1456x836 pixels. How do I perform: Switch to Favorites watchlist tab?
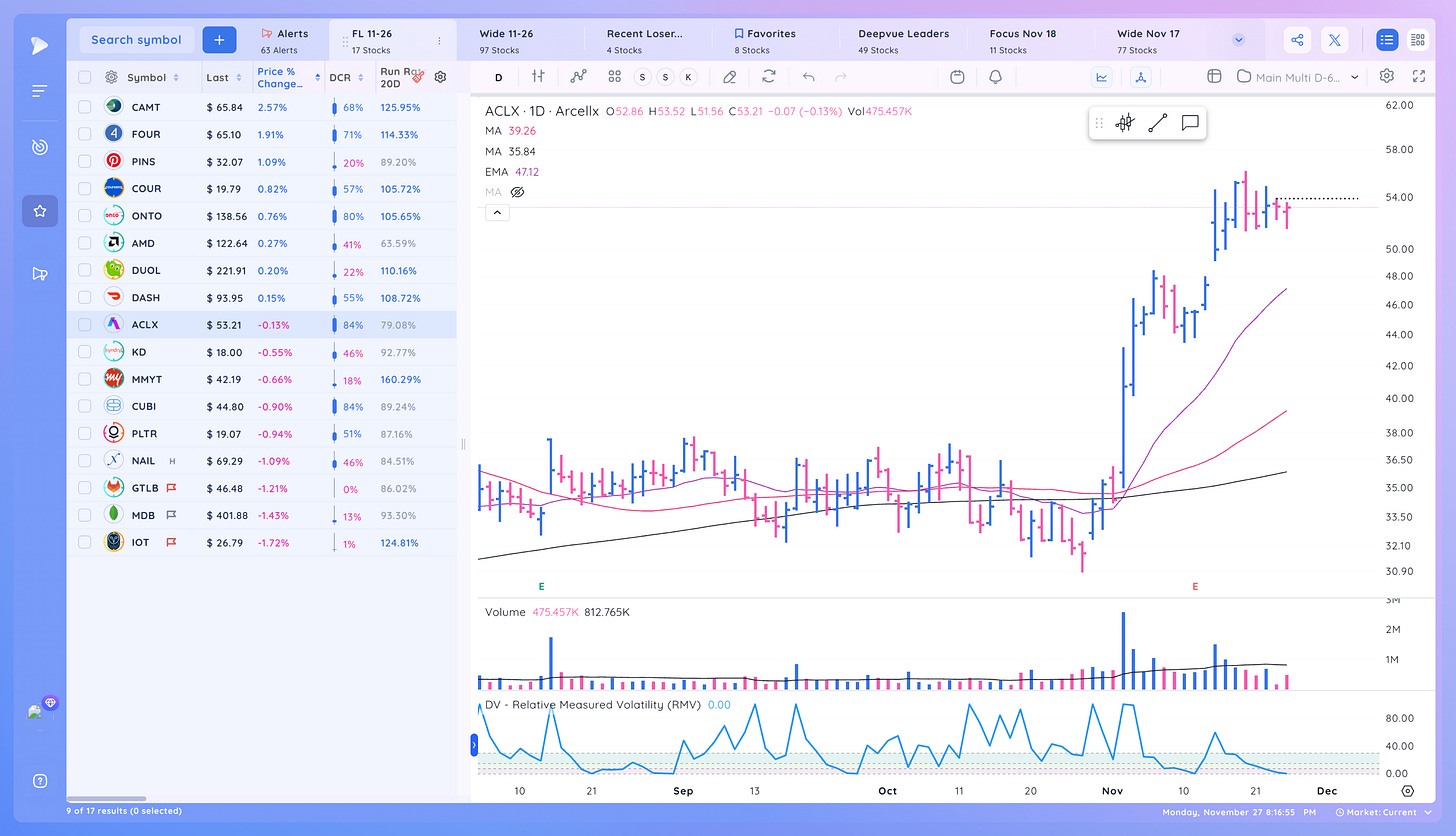pos(766,40)
